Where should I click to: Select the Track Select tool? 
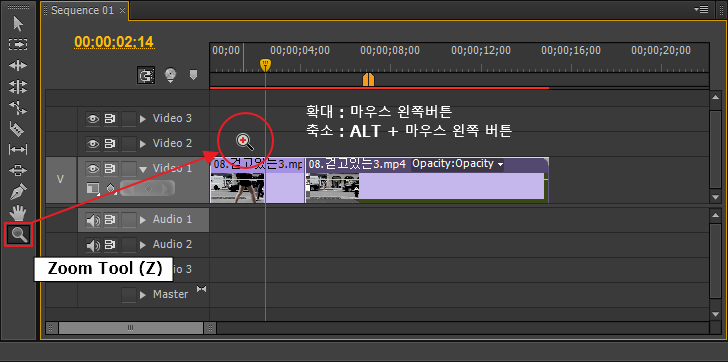coord(18,44)
